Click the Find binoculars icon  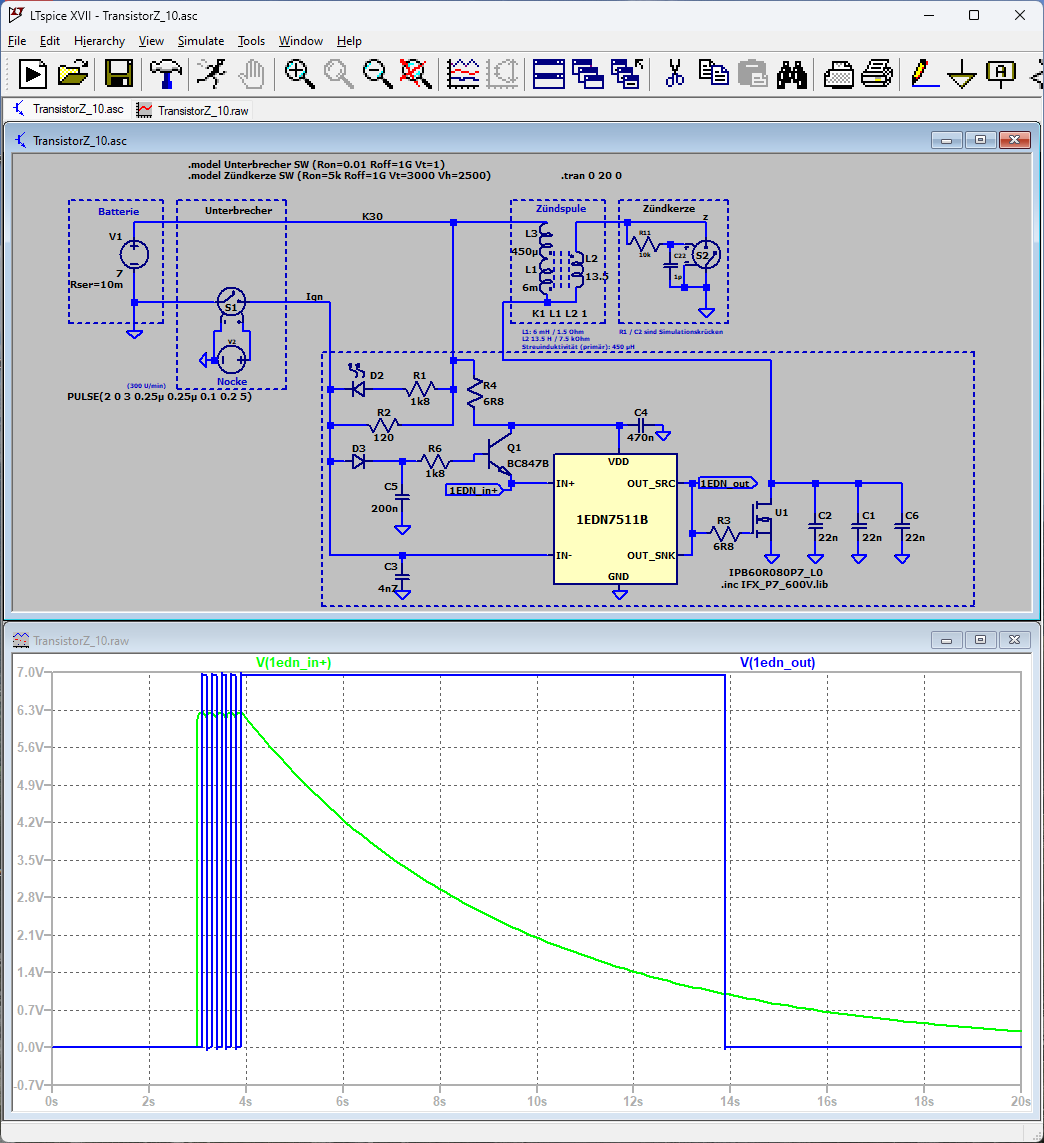tap(792, 73)
